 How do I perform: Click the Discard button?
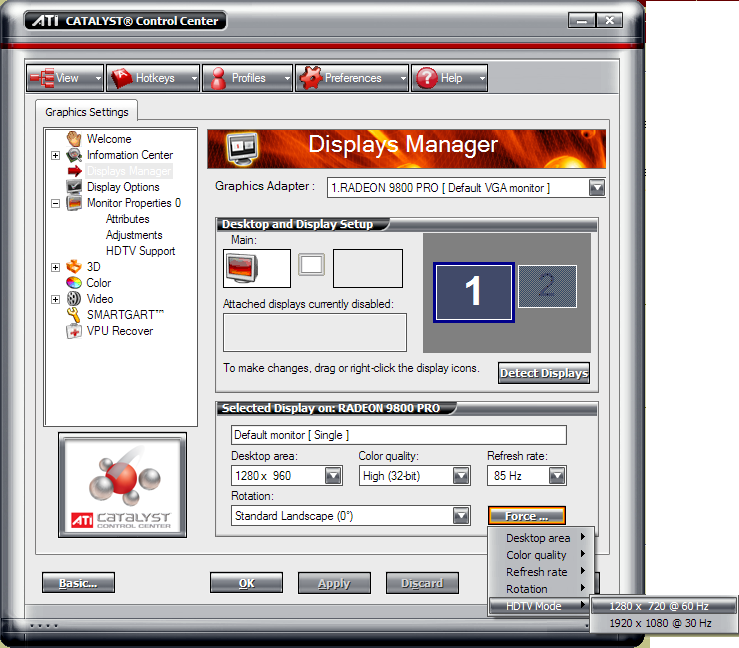click(x=422, y=582)
